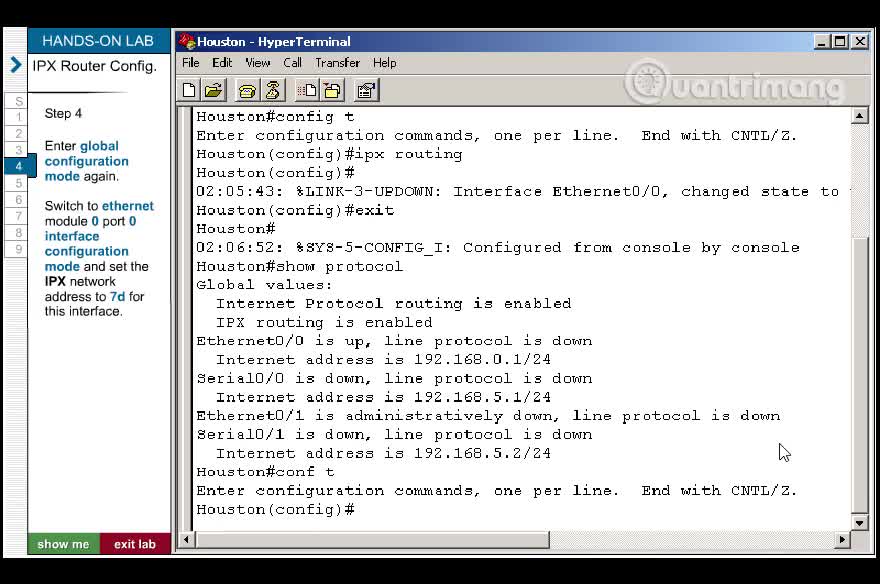
Task: Click the exit lab button
Action: (x=135, y=544)
